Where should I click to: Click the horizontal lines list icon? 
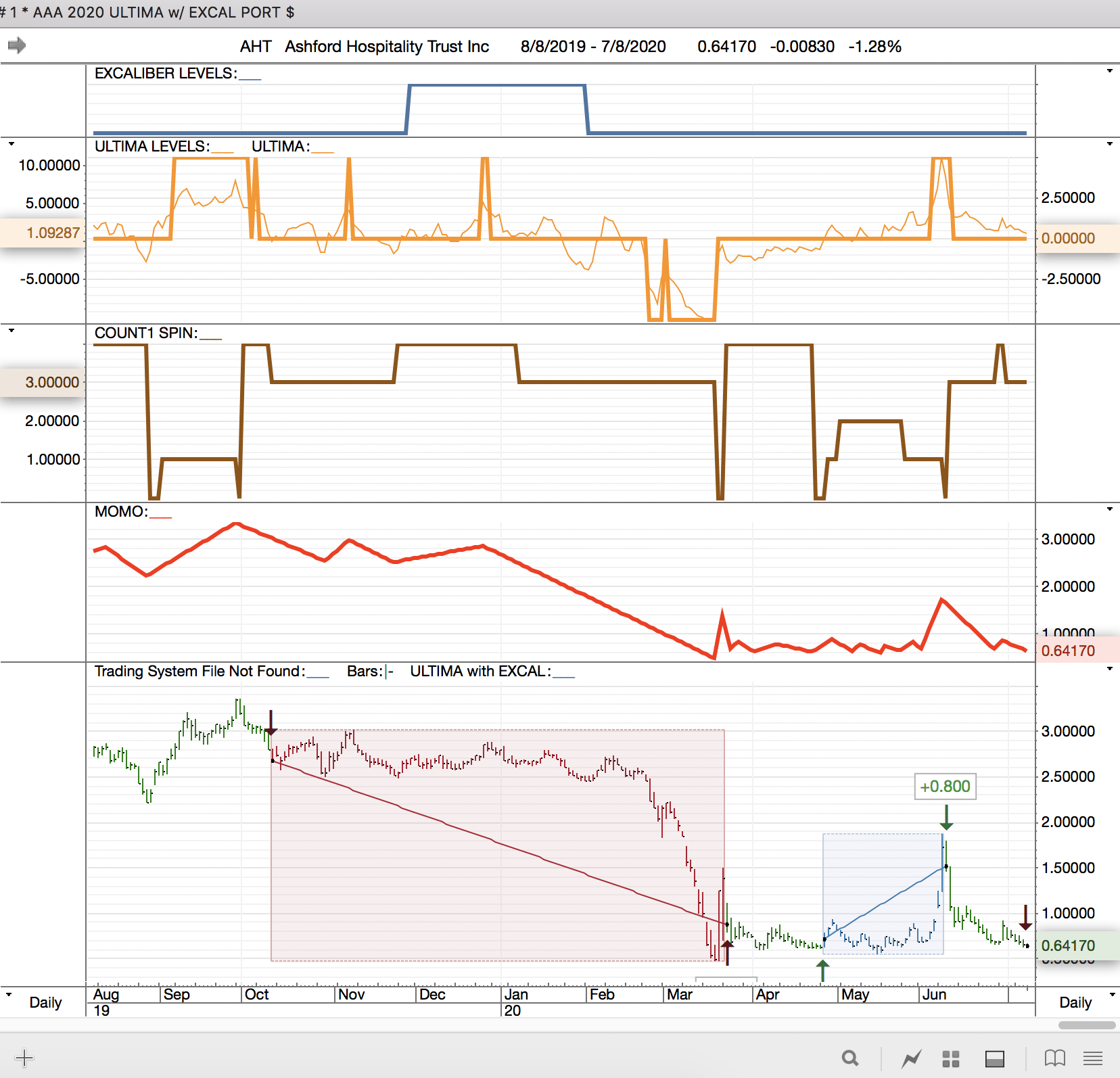pyautogui.click(x=1093, y=1058)
